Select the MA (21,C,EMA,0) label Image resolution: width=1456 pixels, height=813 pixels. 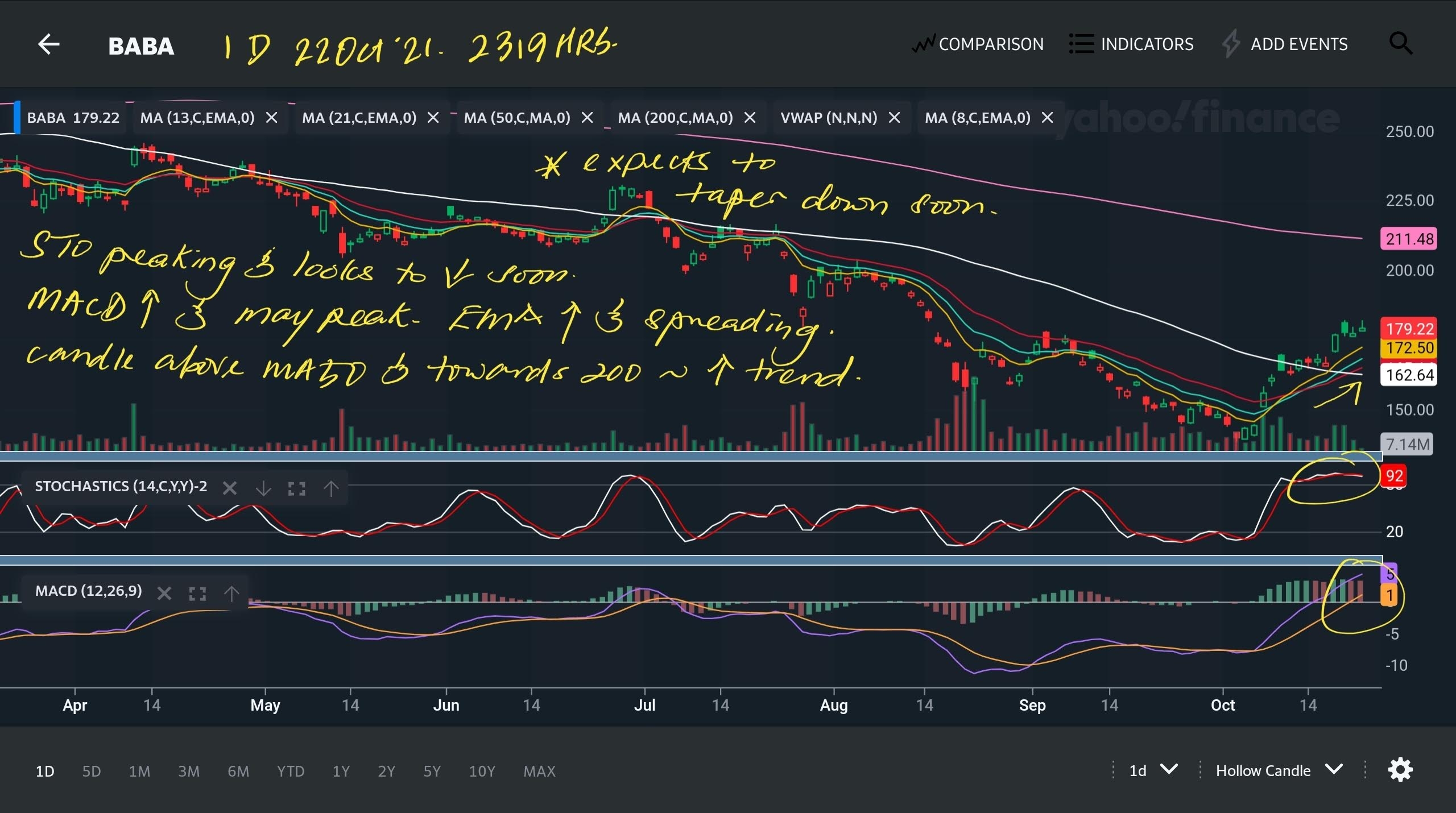pos(359,118)
